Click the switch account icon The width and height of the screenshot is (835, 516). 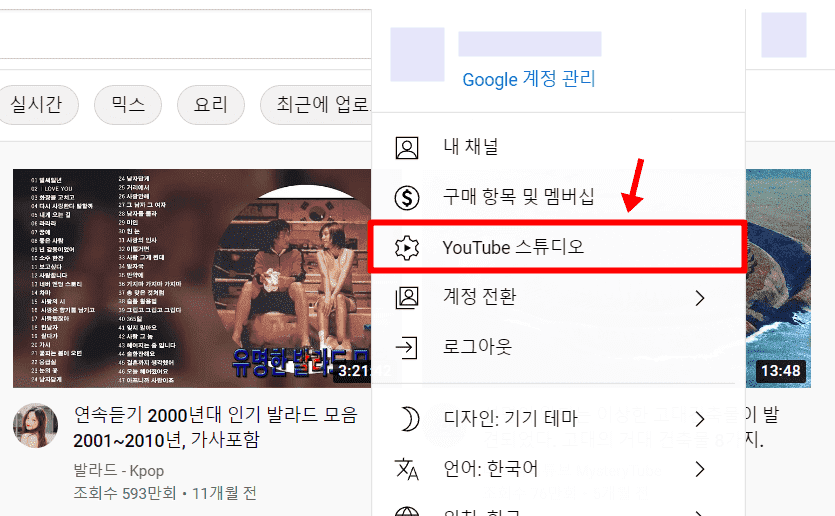[407, 298]
